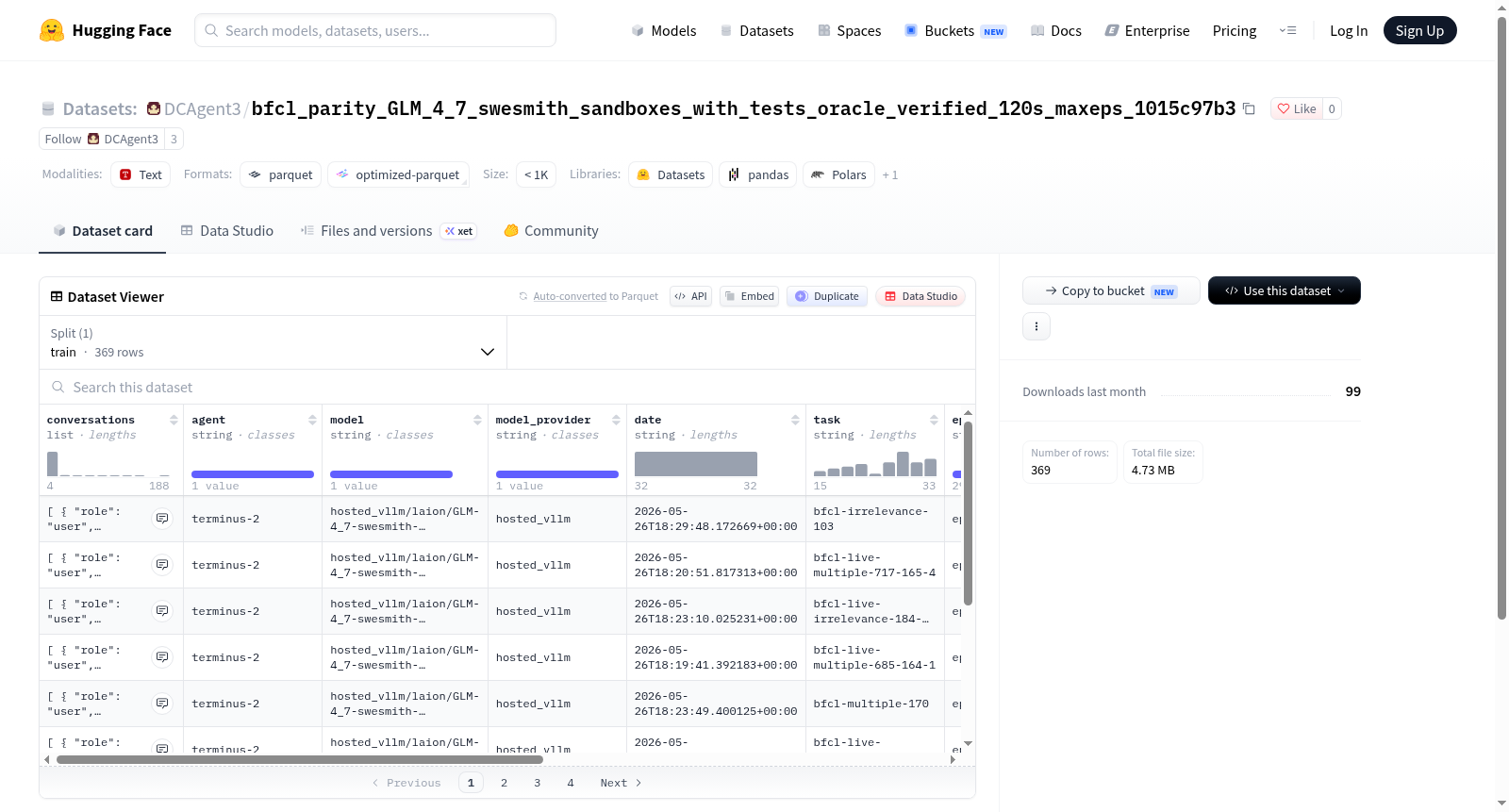The height and width of the screenshot is (812, 1509).
Task: Open conversation preview icon in the bfcl-live-multiple-717-165-4 row
Action: (x=162, y=565)
